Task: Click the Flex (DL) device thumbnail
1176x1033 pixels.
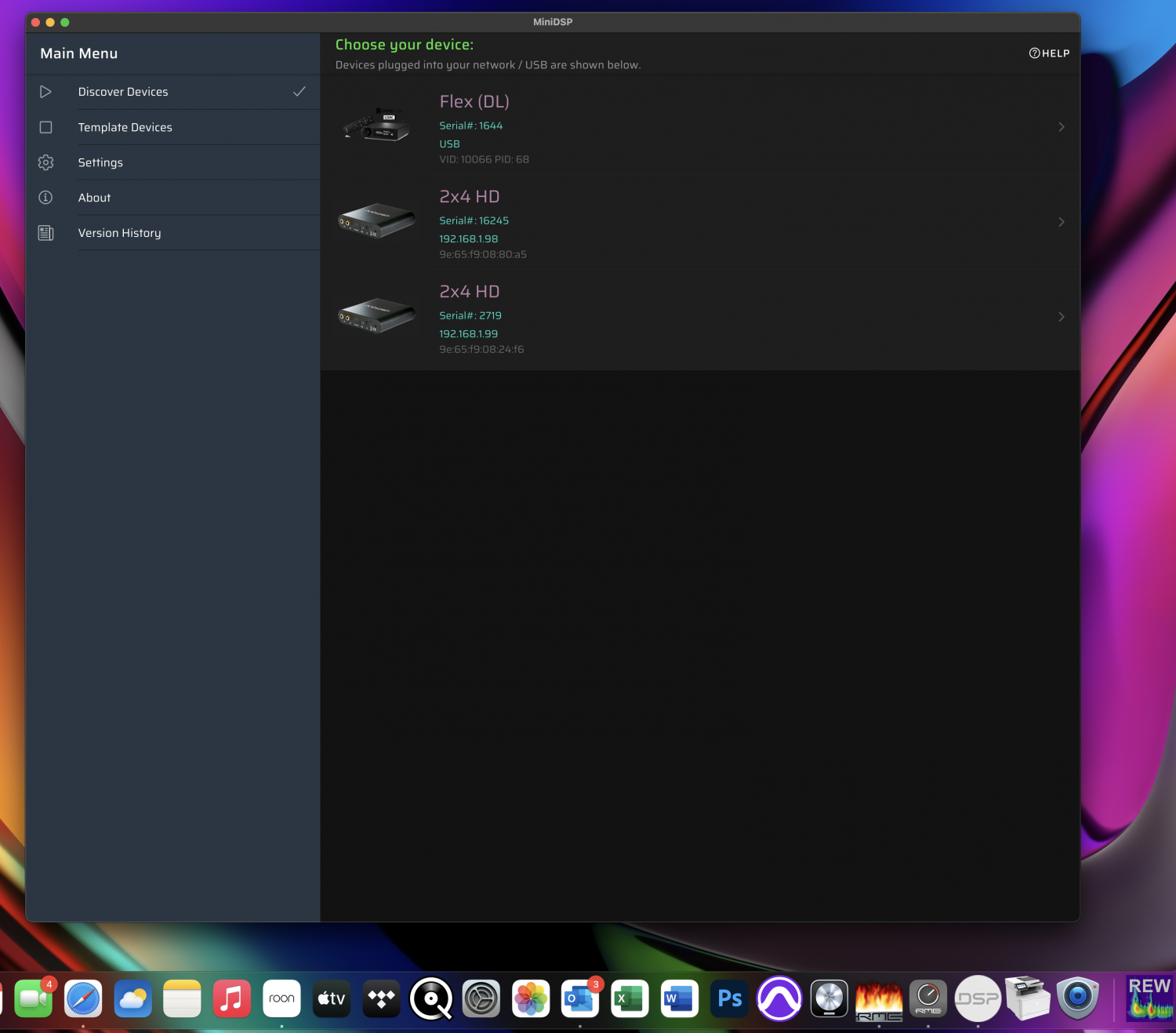Action: click(377, 125)
